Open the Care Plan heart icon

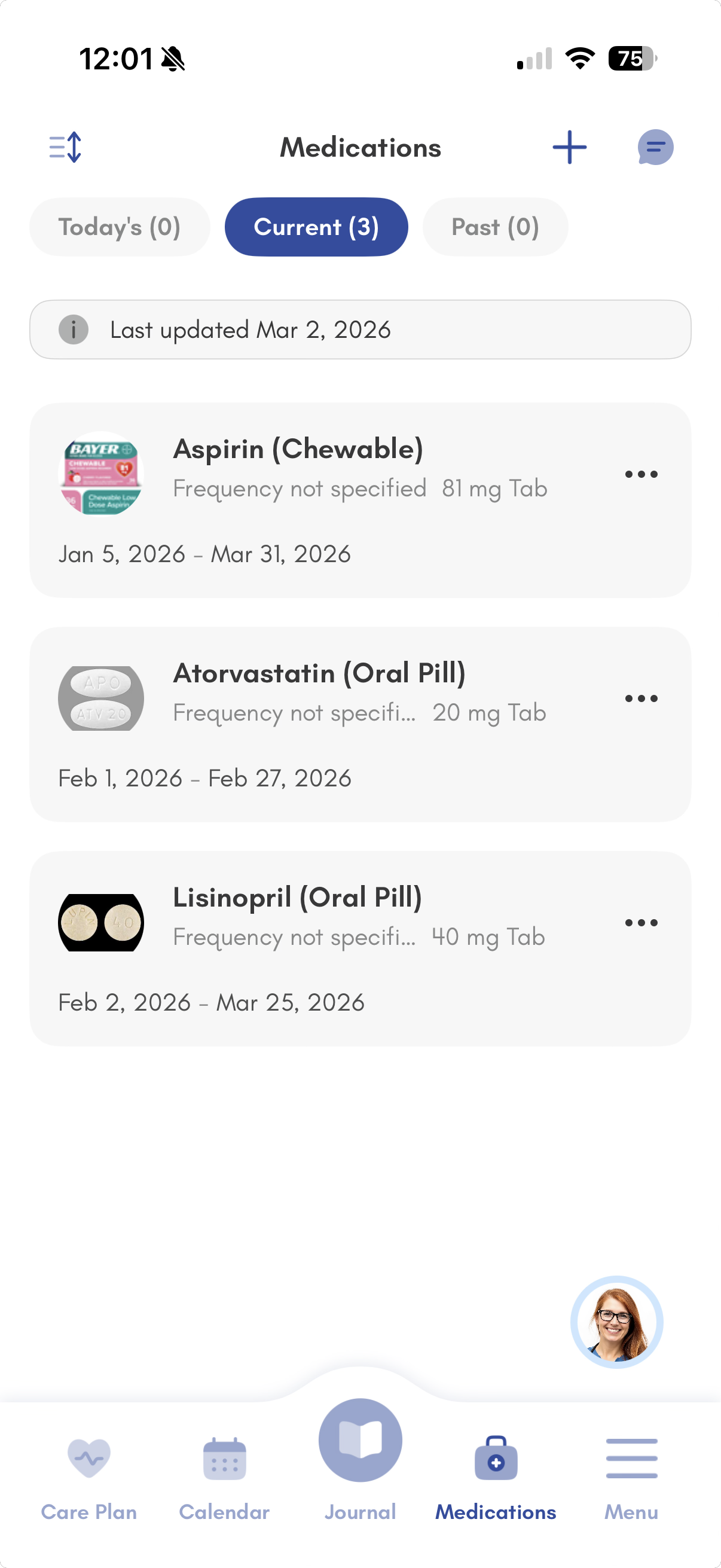coord(89,1459)
